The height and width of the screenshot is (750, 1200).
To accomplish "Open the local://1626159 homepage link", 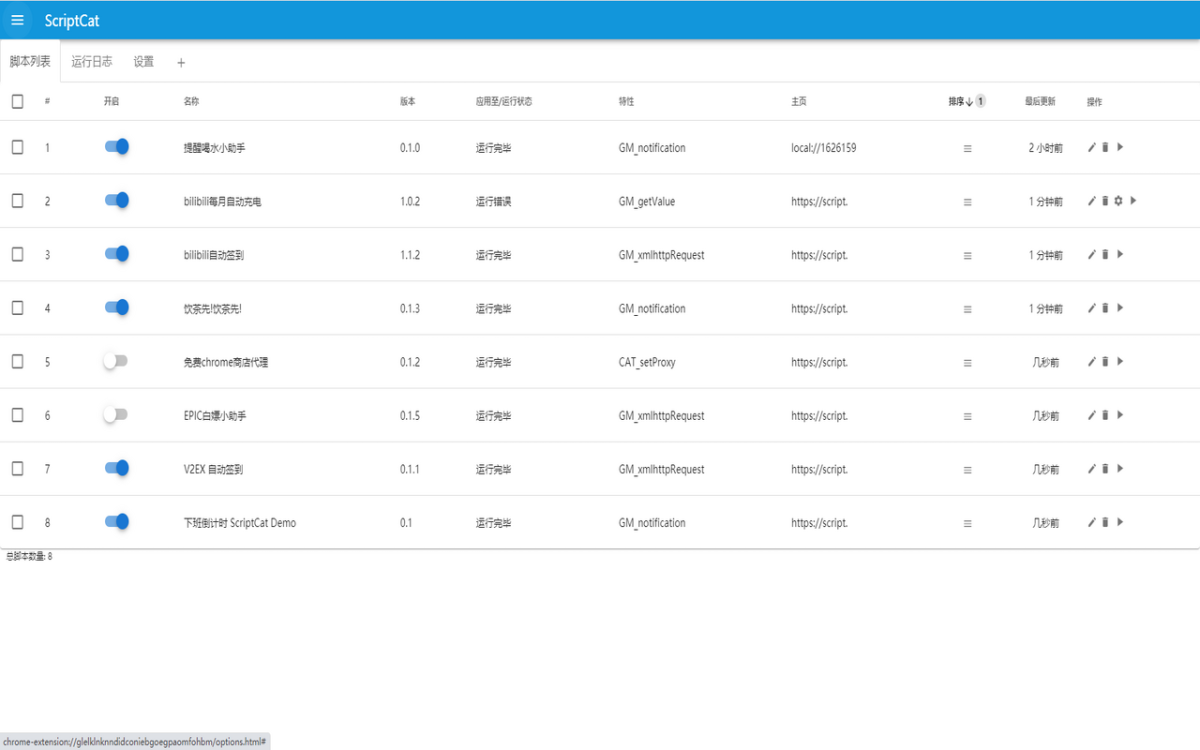I will click(x=823, y=148).
